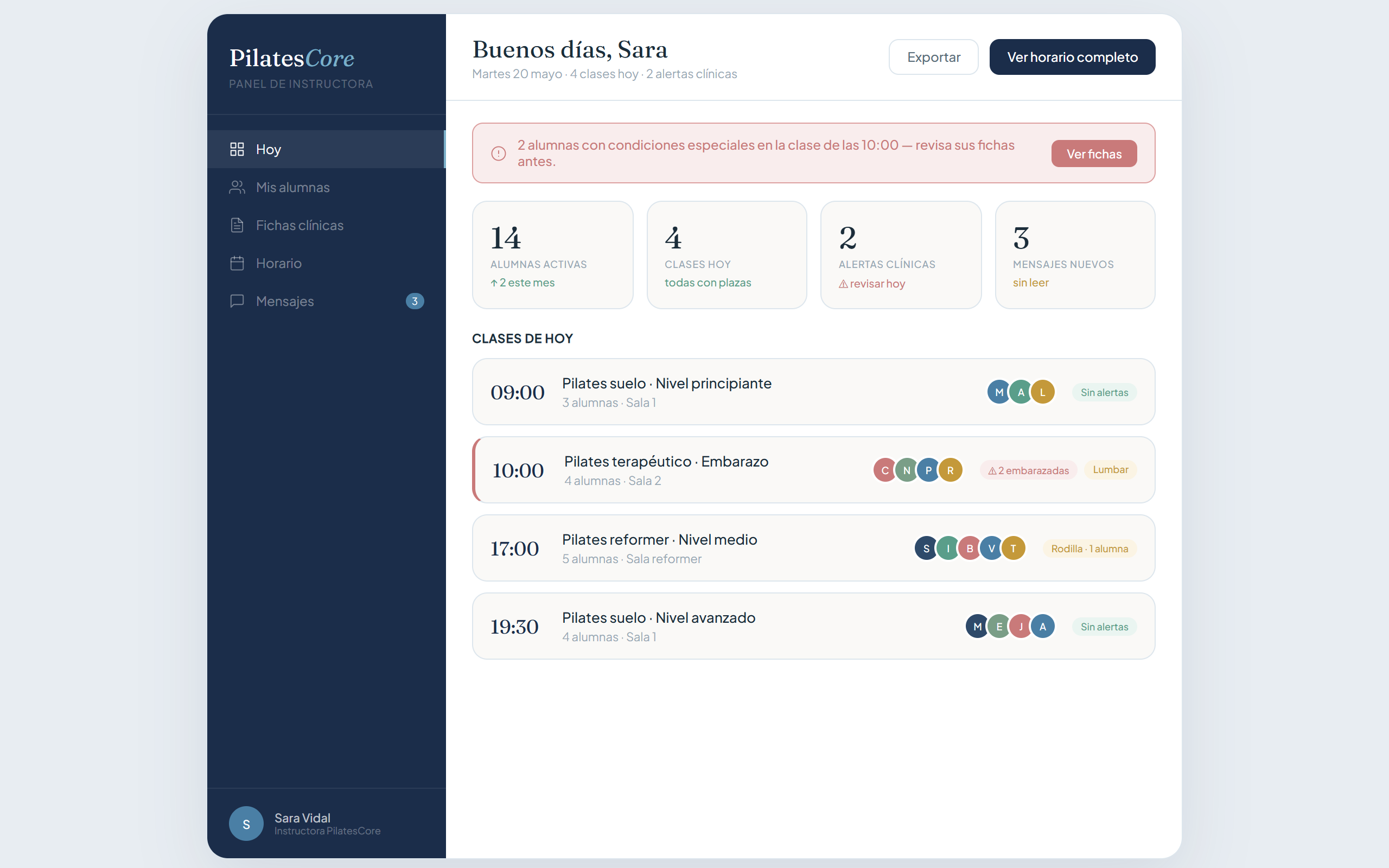The height and width of the screenshot is (868, 1389).
Task: Click avatar R in the 10:00 class
Action: click(950, 470)
